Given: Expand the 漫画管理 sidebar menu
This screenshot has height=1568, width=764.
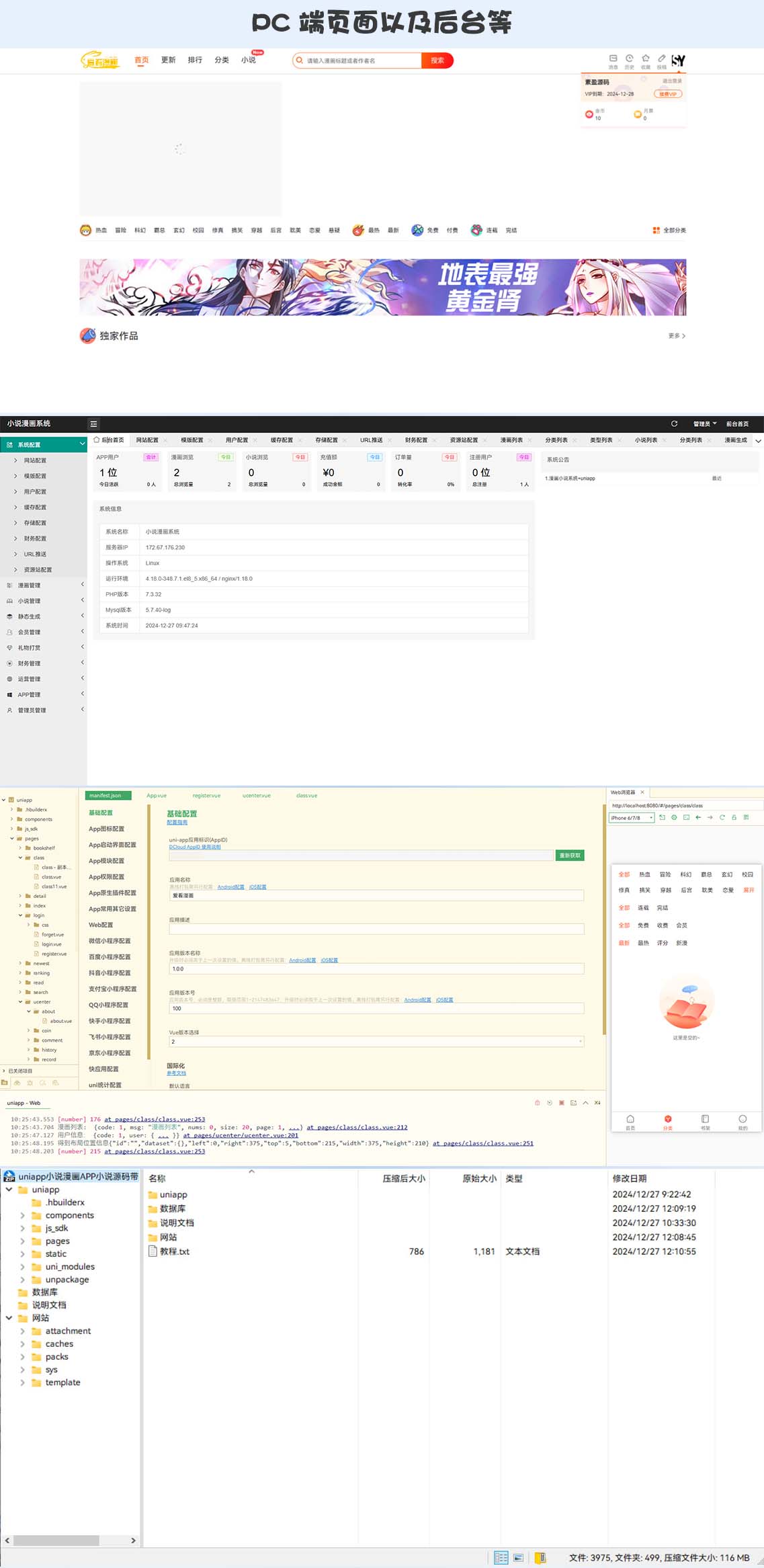Looking at the screenshot, I should click(44, 585).
